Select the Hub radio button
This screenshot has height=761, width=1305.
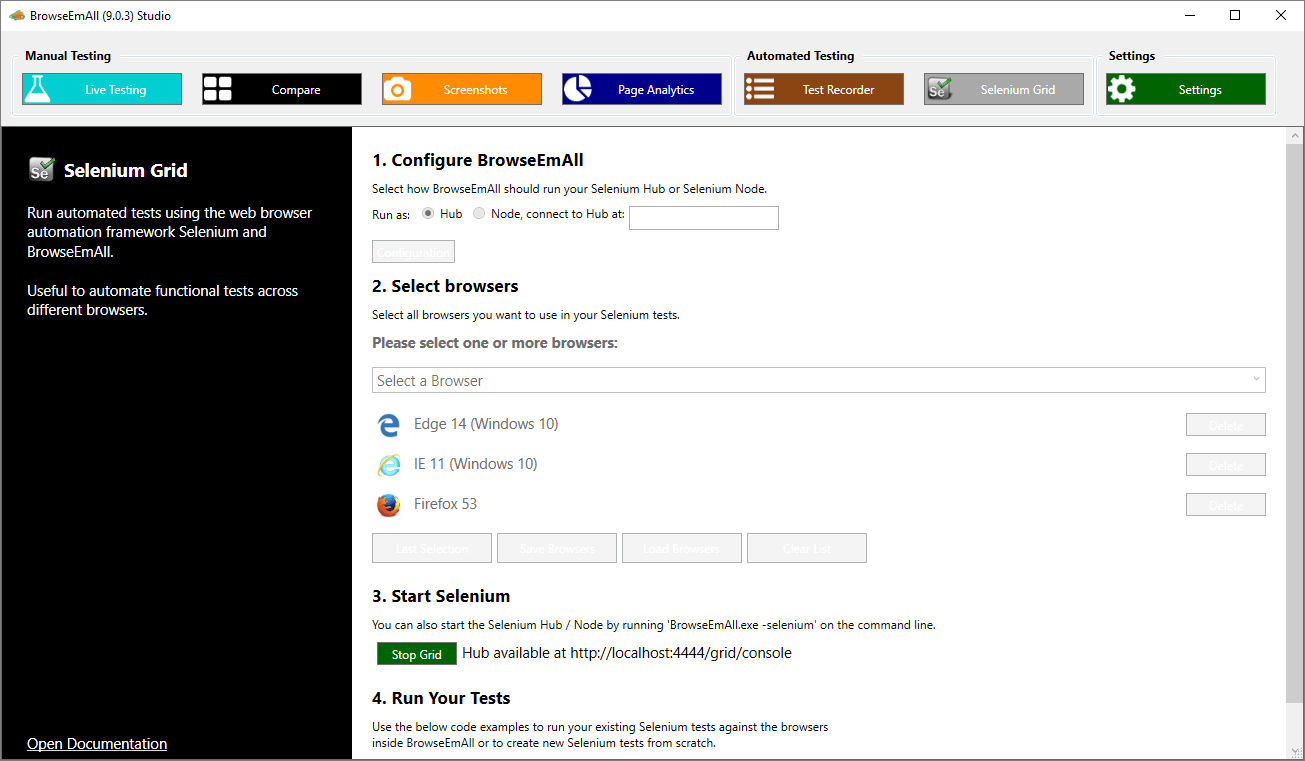[x=428, y=213]
